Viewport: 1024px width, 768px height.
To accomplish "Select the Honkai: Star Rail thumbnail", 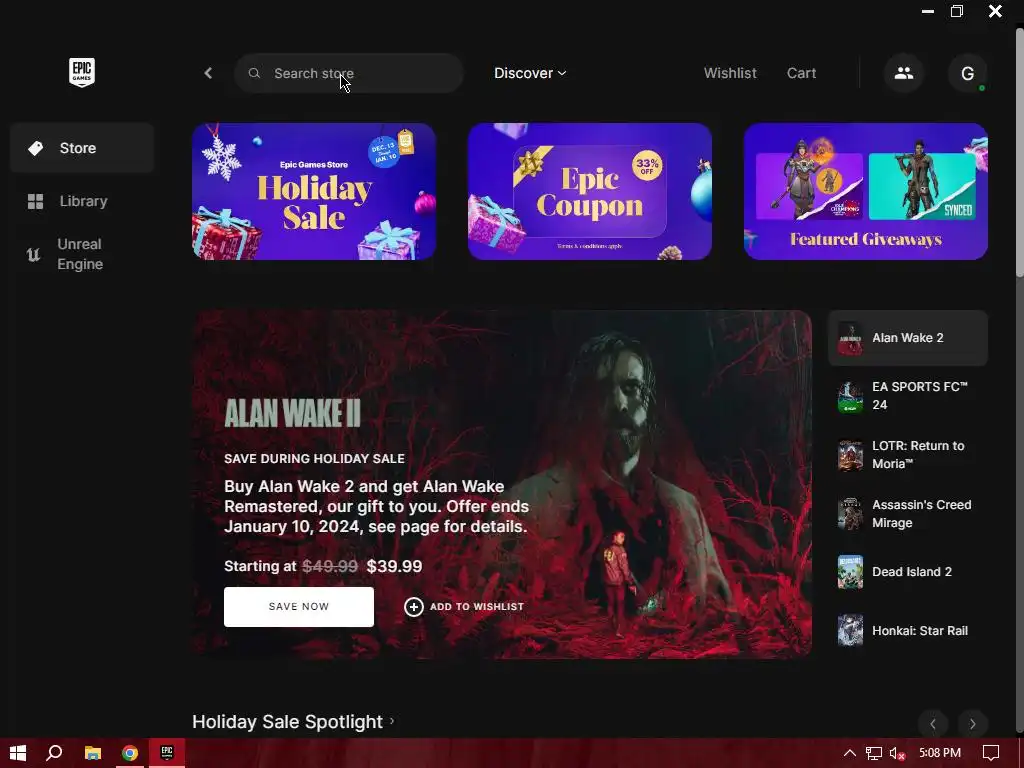I will click(850, 631).
